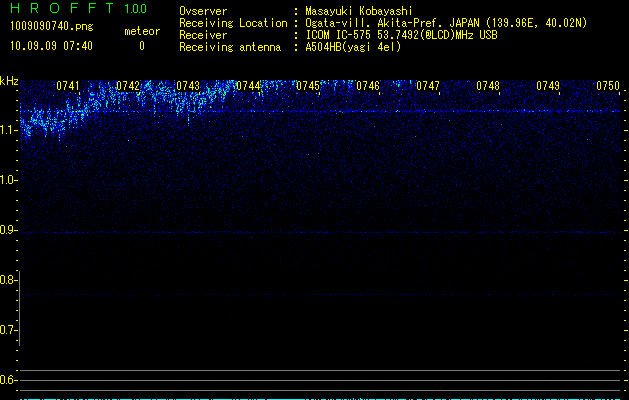The width and height of the screenshot is (629, 400).
Task: Click the Receiver label
Action: pyautogui.click(x=203, y=35)
